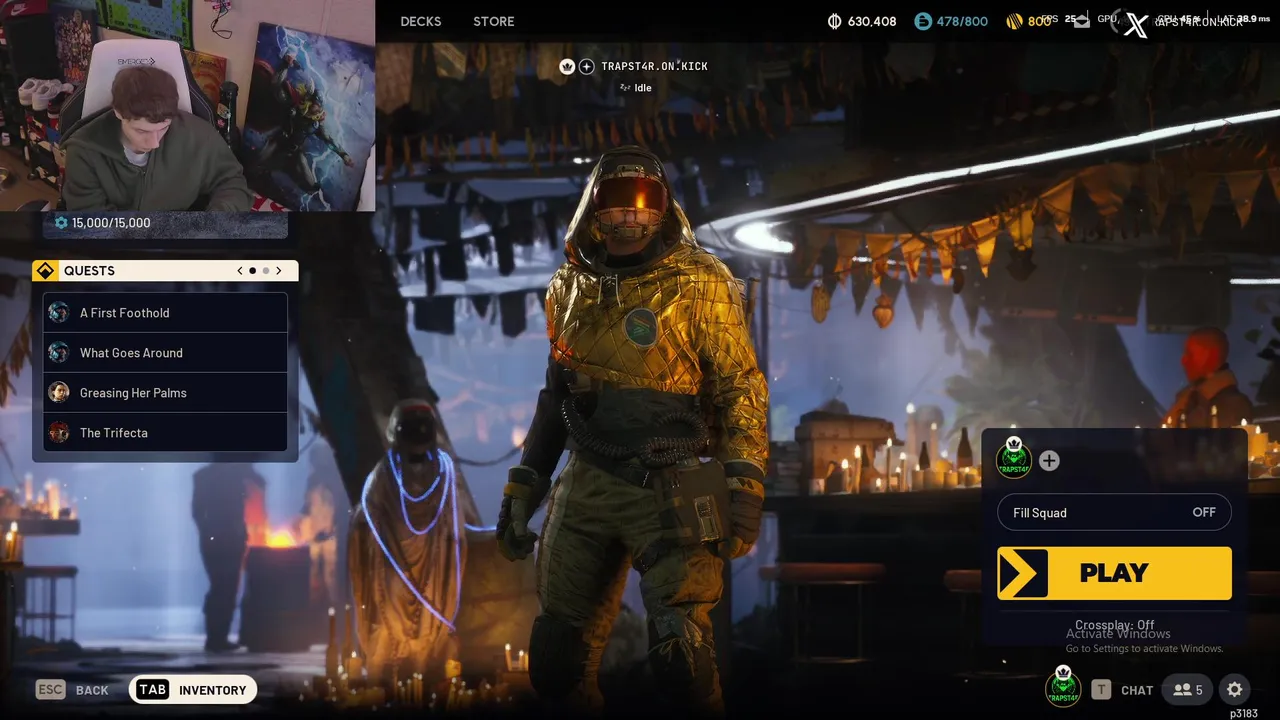The image size is (1280, 720).
Task: Click the What Goes Around quest giver portrait
Action: pos(59,353)
